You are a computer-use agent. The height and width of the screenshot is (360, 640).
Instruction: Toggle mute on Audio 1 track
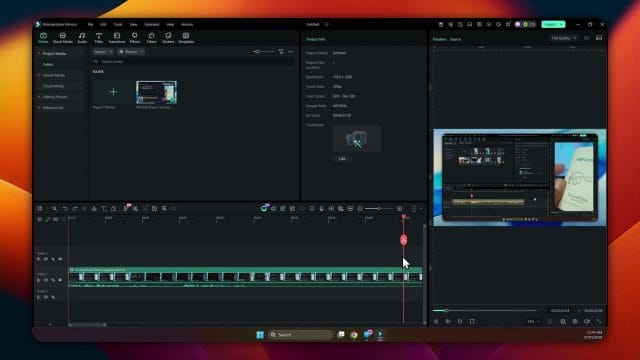(x=53, y=297)
